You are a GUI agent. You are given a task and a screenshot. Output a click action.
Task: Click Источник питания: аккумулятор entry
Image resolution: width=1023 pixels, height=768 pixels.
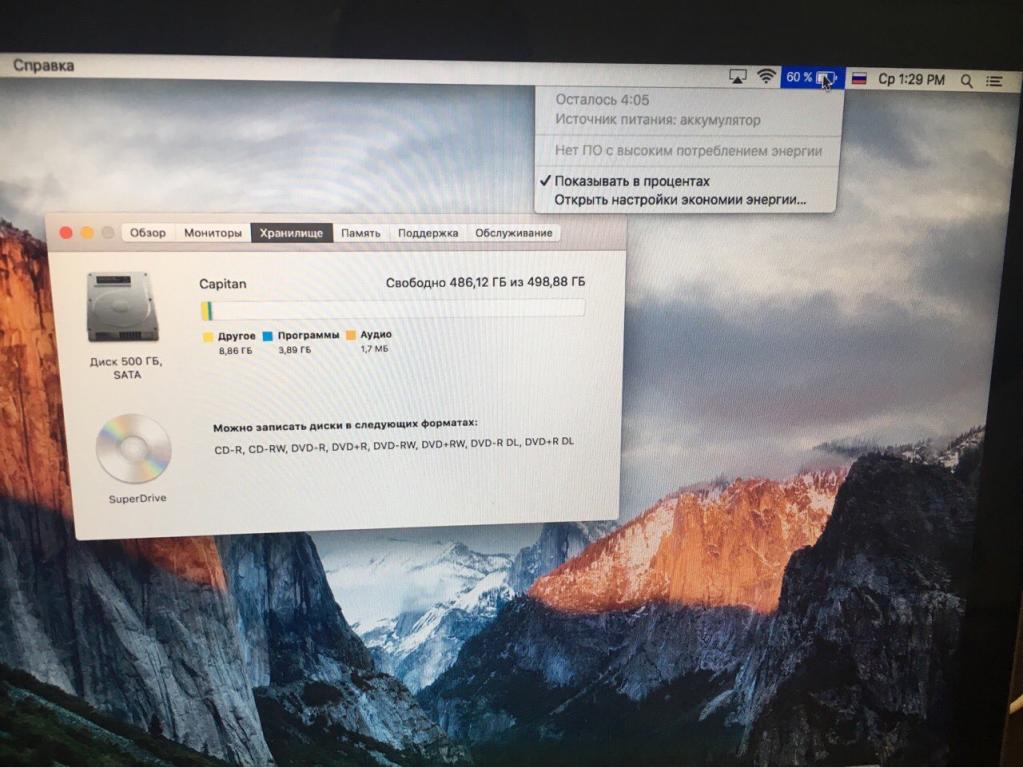tap(658, 119)
